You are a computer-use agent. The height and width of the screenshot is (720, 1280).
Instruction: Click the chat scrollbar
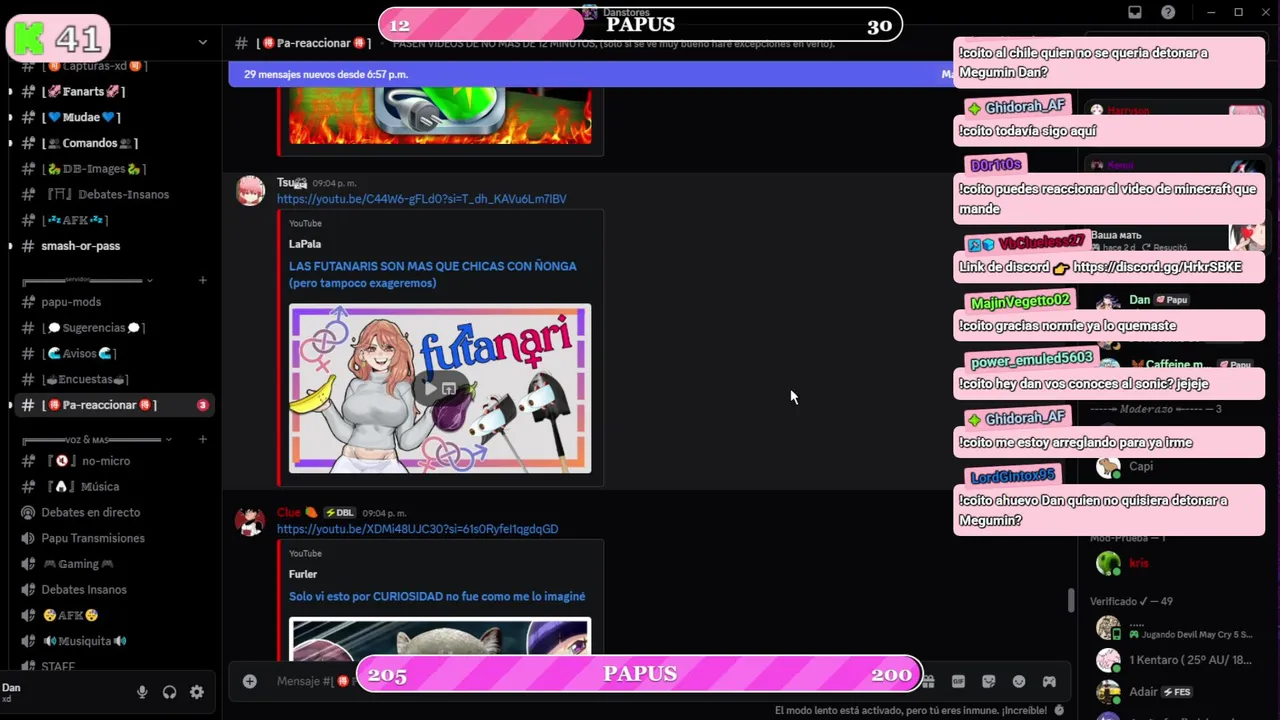(1071, 600)
